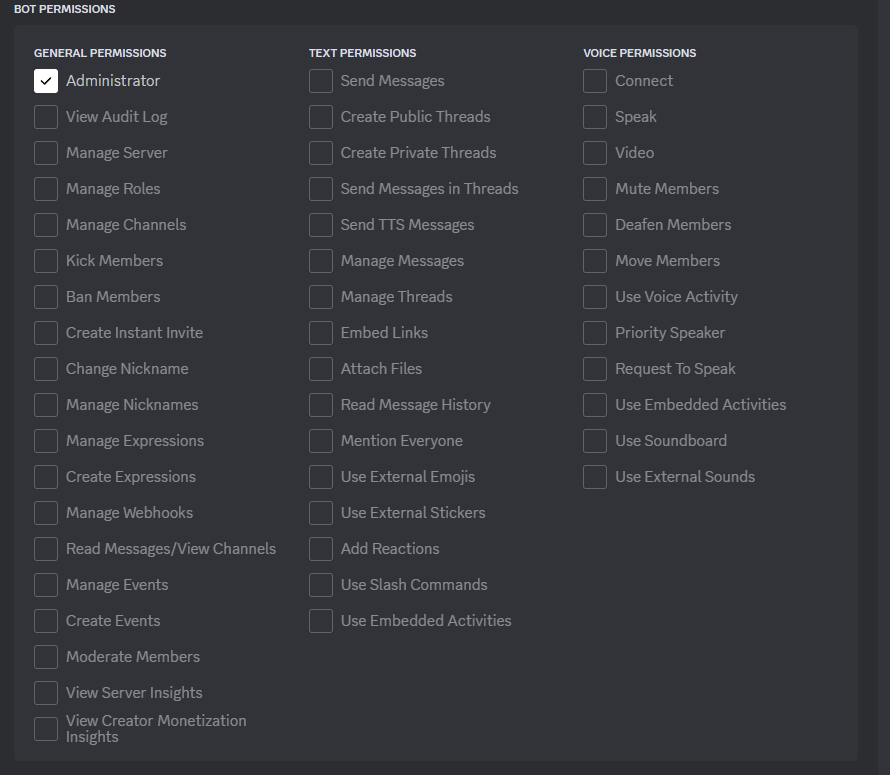Select Send Messages in Threads

point(321,189)
